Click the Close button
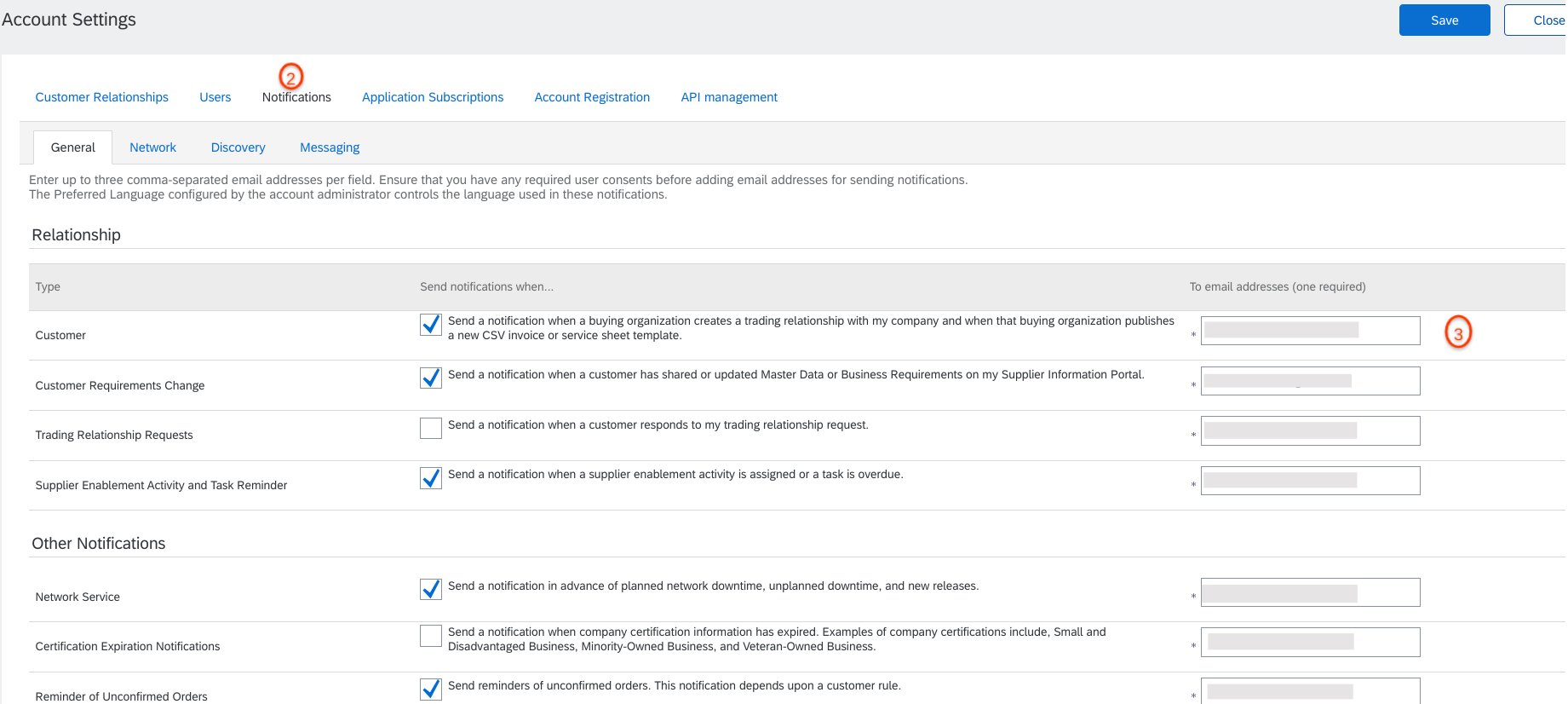1568x704 pixels. [1536, 20]
